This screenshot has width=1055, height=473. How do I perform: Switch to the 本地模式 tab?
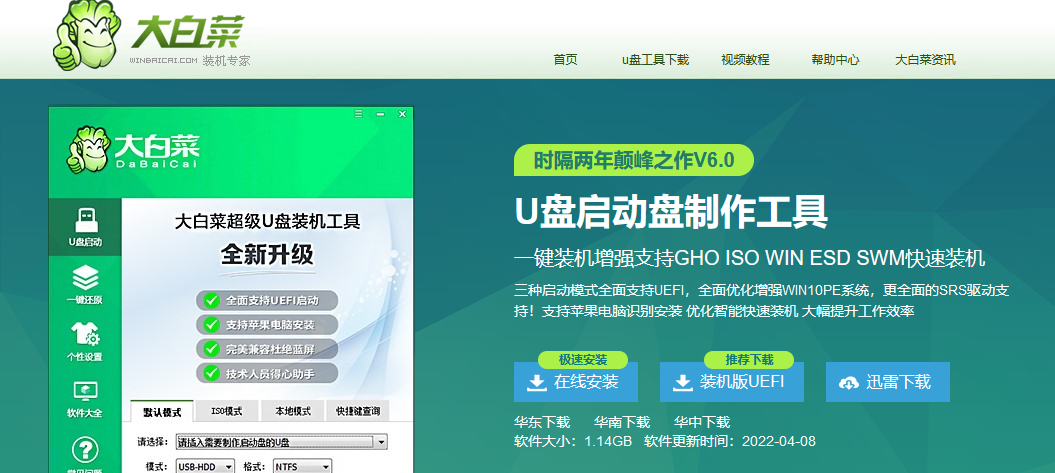(293, 411)
